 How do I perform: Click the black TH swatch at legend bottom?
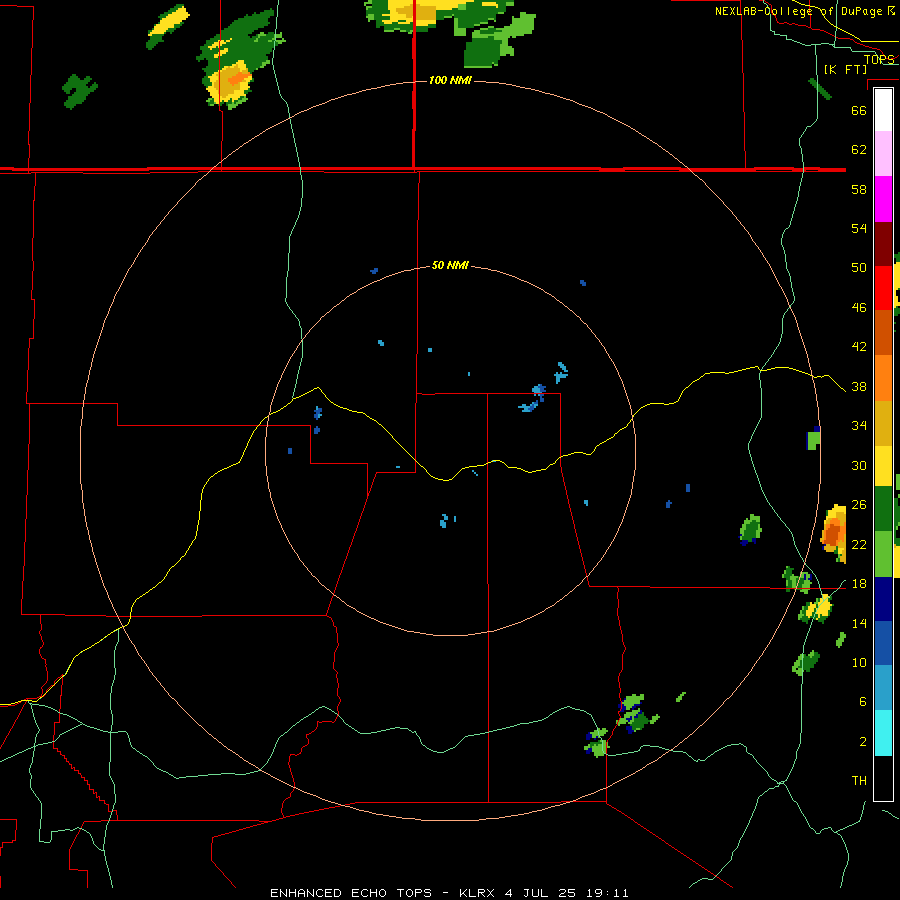point(883,777)
